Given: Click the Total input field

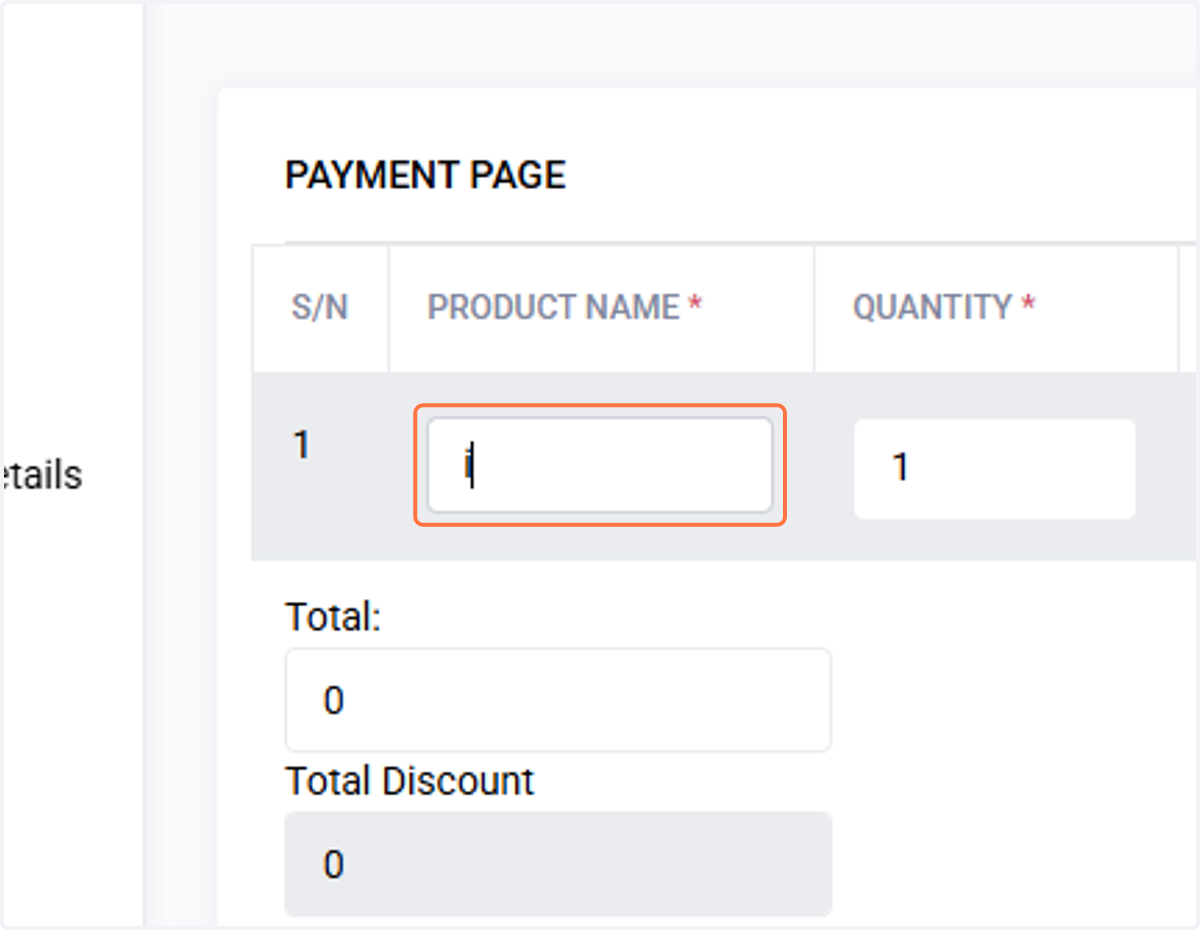Looking at the screenshot, I should (558, 700).
